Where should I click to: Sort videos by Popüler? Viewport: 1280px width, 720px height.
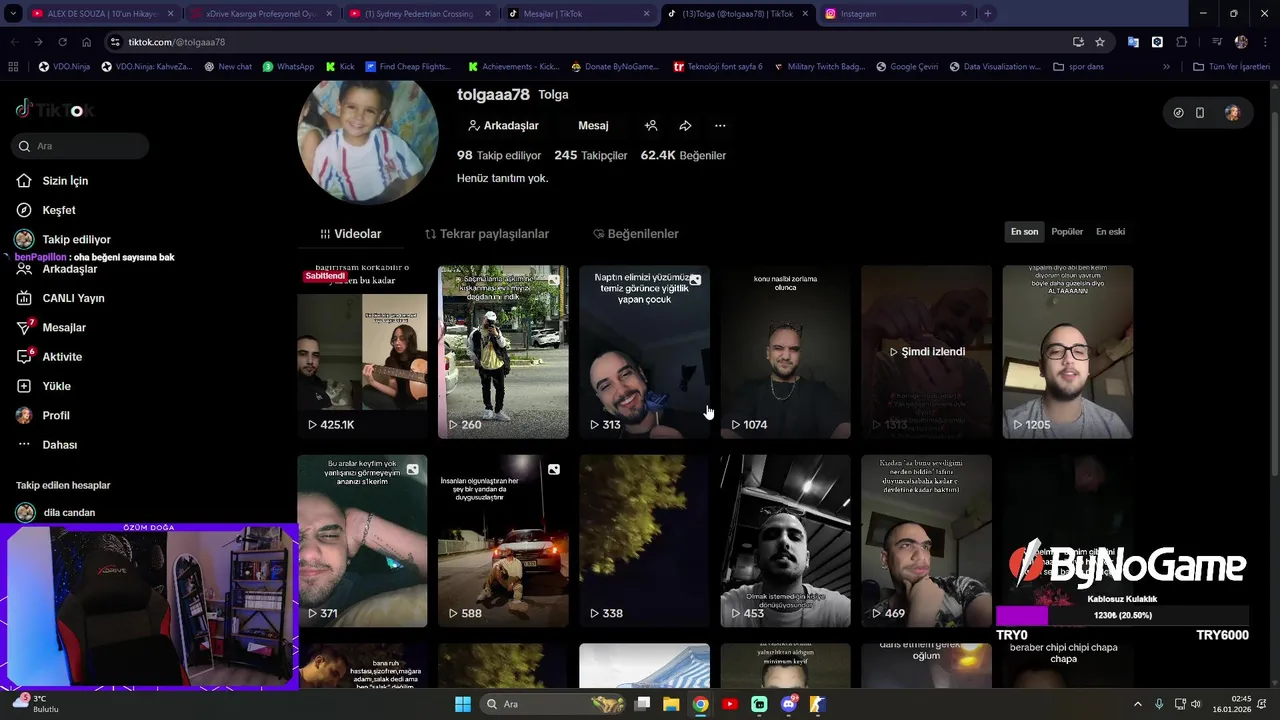click(x=1067, y=232)
